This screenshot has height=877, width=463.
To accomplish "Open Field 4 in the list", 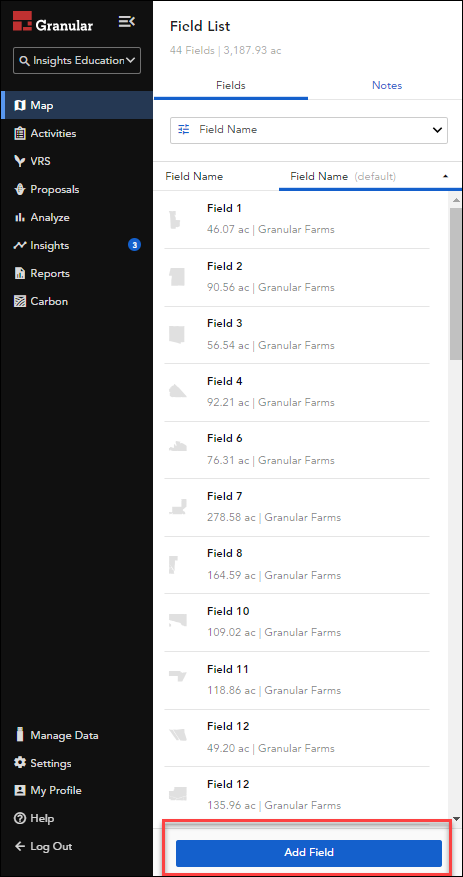I will 296,392.
